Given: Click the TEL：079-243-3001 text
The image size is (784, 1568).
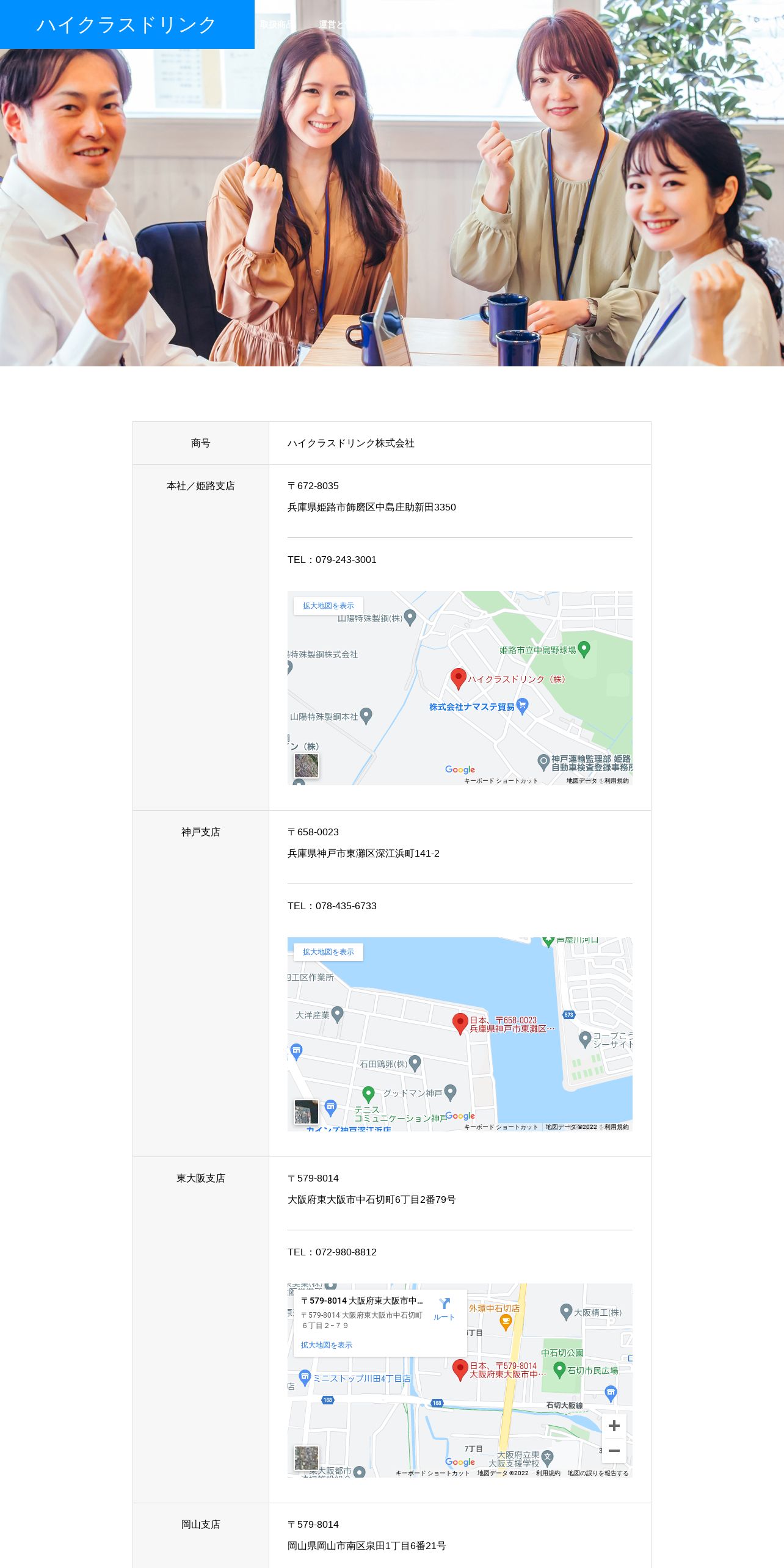Looking at the screenshot, I should (x=332, y=559).
